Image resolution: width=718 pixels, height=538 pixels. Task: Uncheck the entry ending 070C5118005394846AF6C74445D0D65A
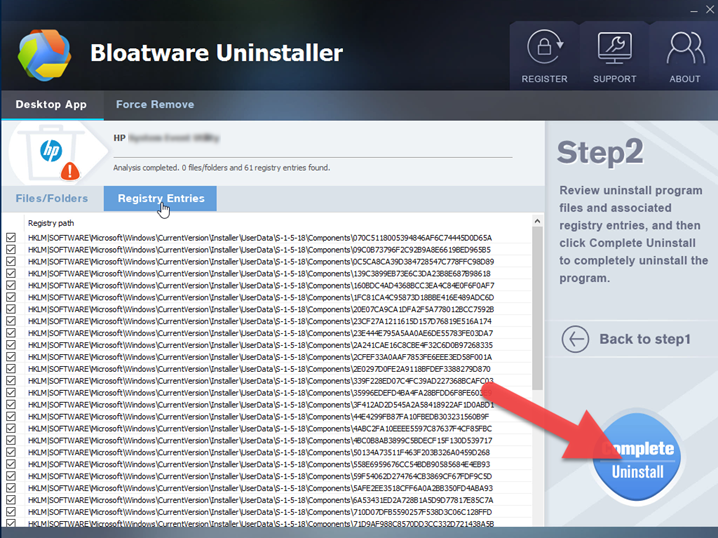point(11,238)
